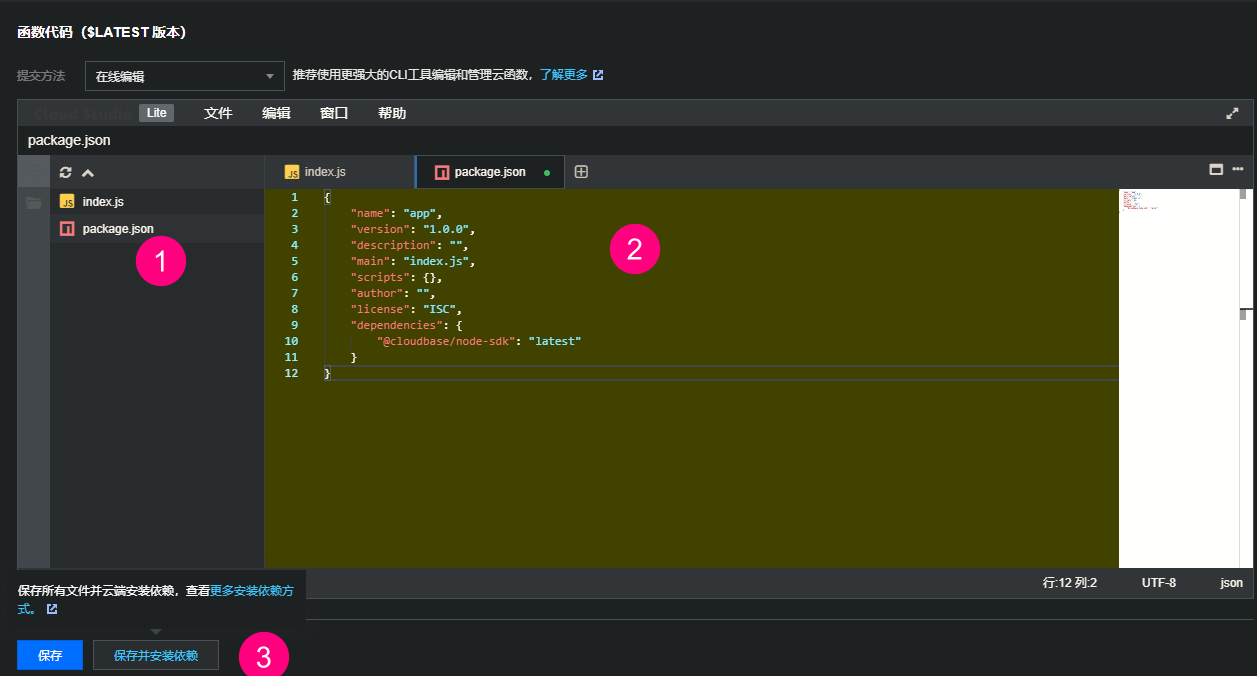This screenshot has height=676, width=1257.
Task: Refresh the file tree
Action: point(66,172)
